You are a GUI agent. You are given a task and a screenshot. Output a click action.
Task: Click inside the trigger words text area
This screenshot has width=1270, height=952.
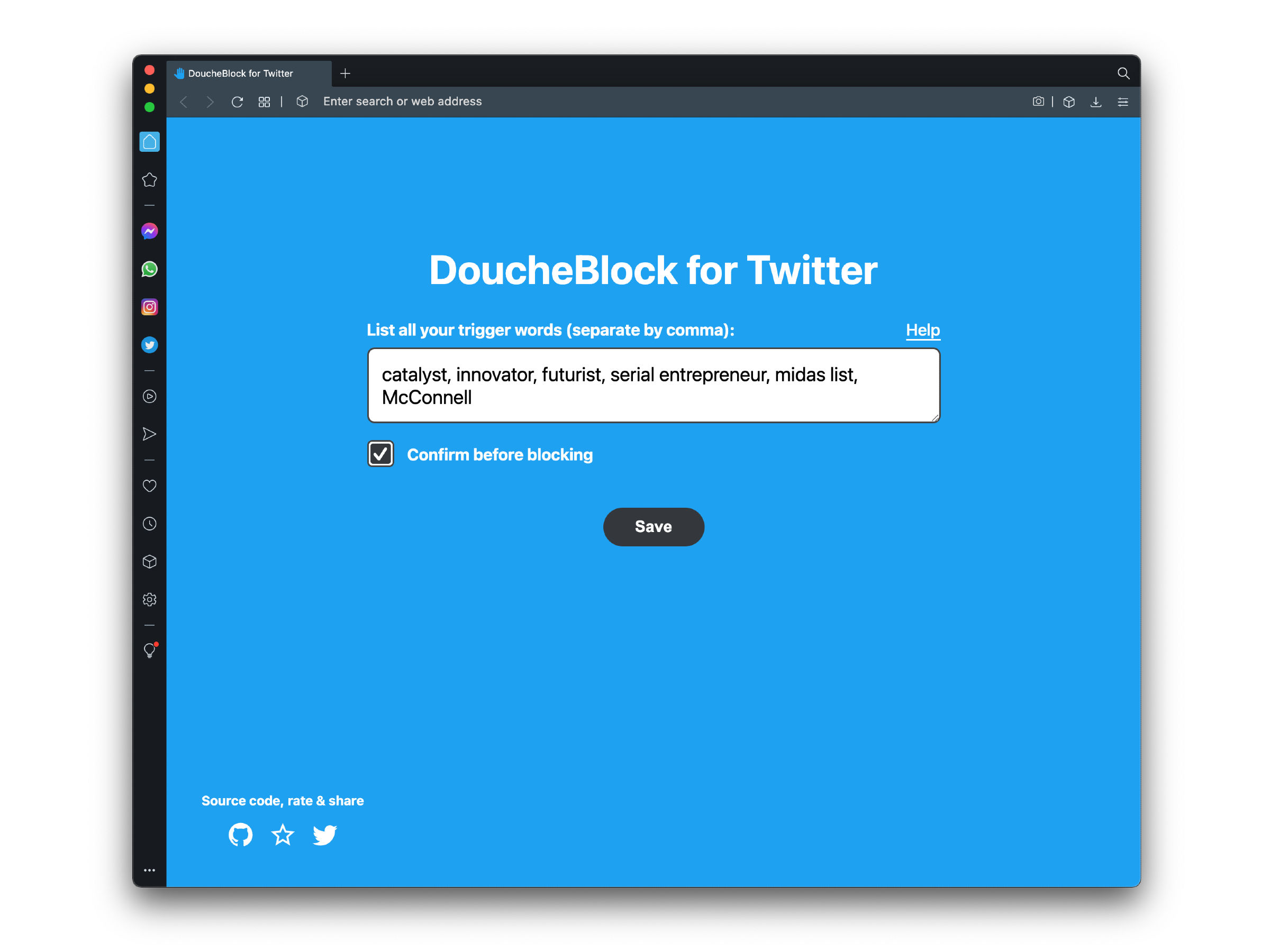(654, 386)
